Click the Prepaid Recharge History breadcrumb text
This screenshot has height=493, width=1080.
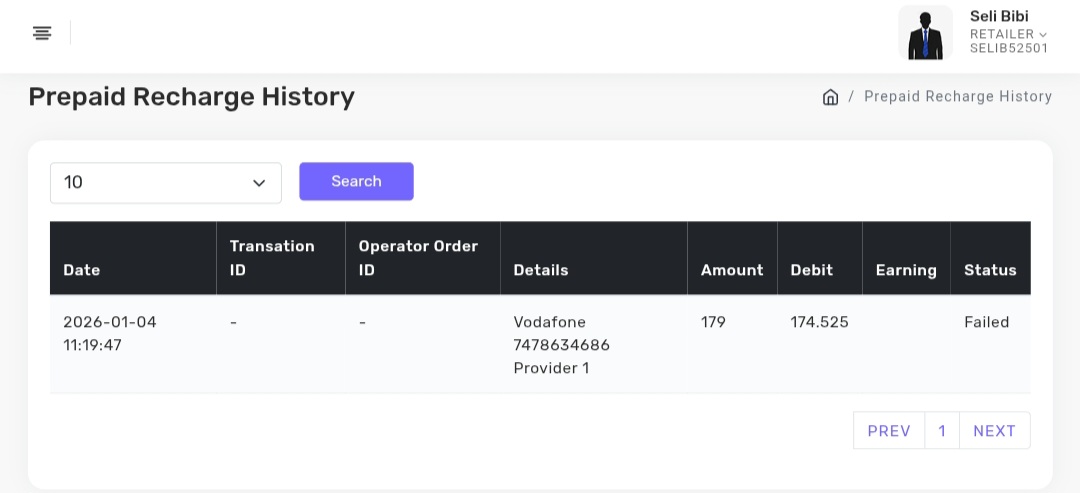click(958, 97)
